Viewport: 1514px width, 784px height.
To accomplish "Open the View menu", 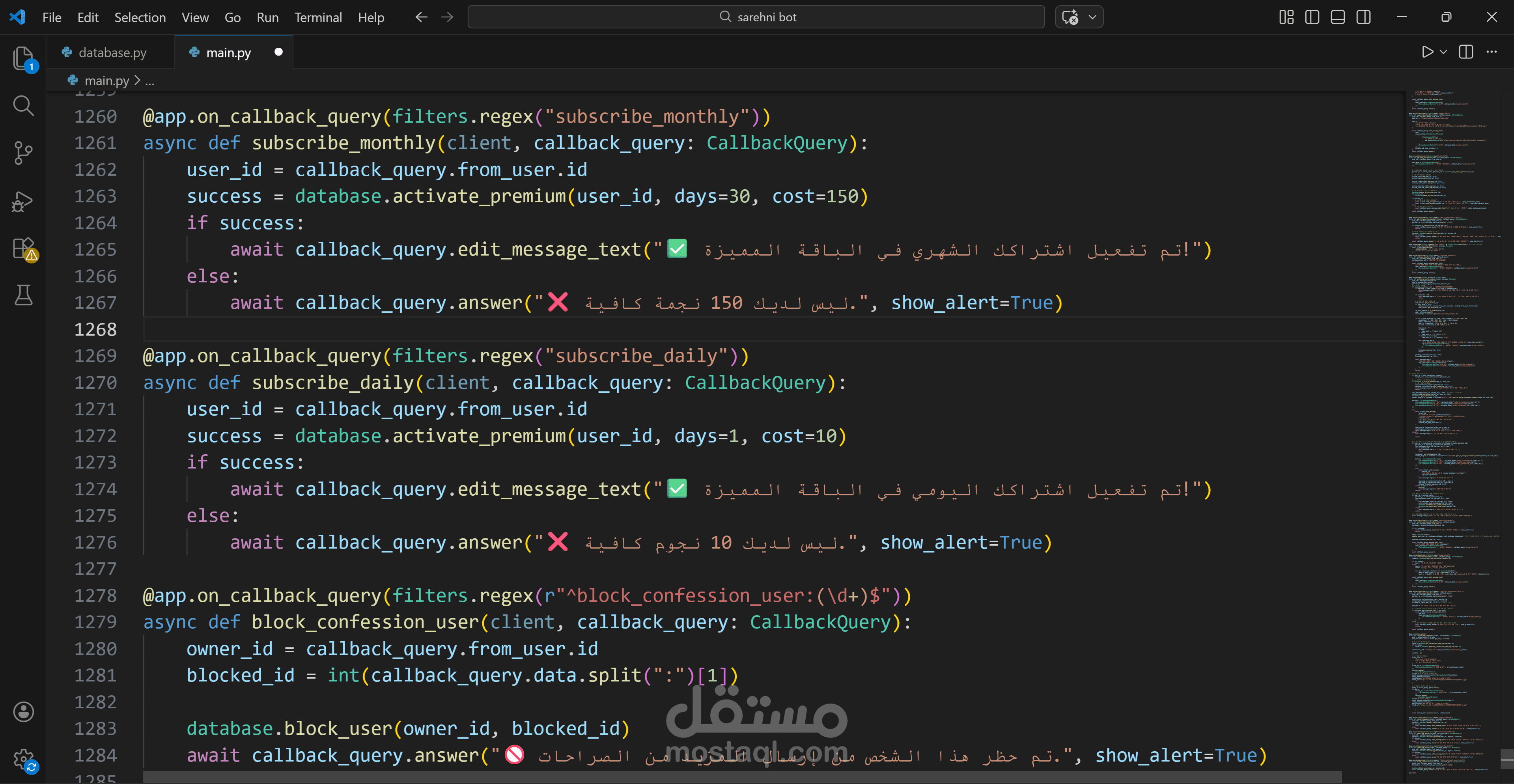I will 195,17.
